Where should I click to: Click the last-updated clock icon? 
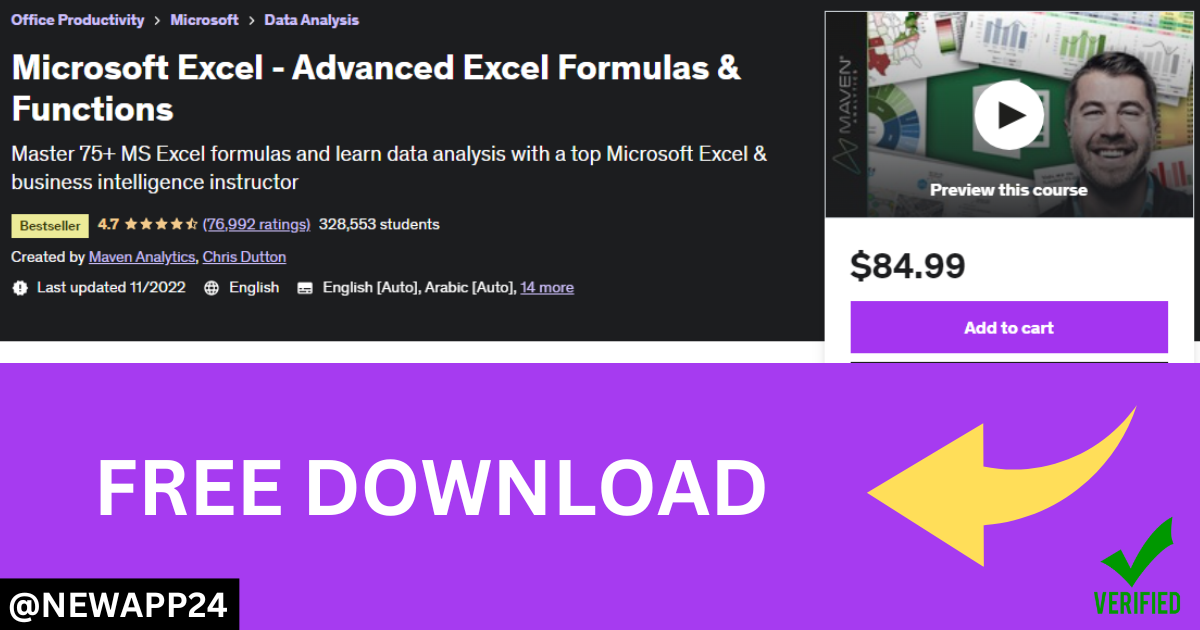pos(20,288)
